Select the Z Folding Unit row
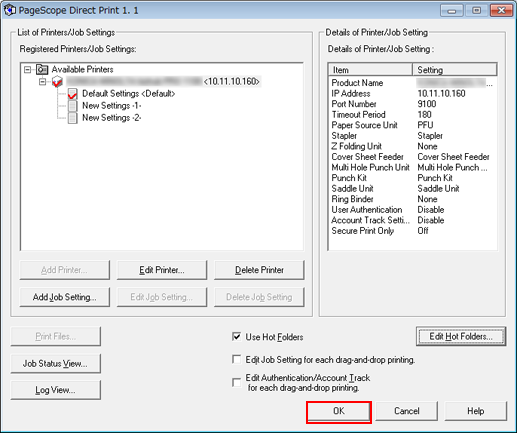Viewport: 517px width, 433px height. (x=412, y=146)
